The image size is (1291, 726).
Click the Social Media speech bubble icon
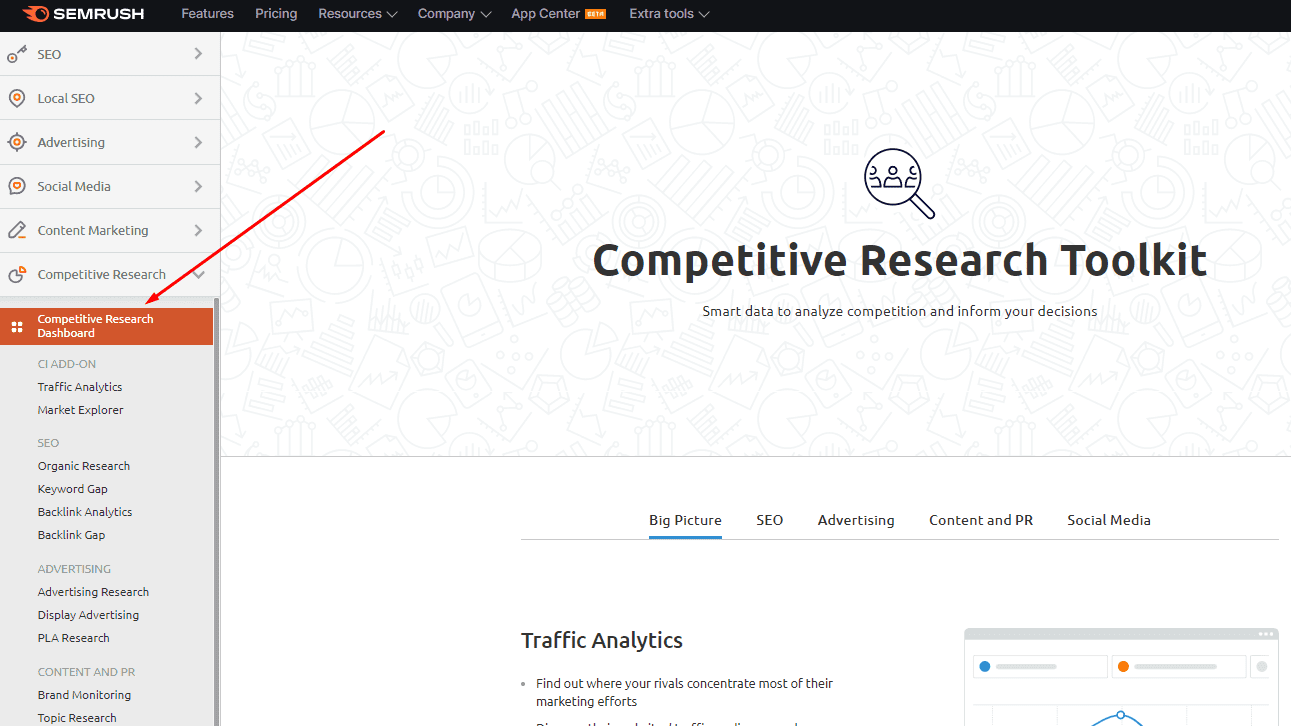[x=17, y=186]
